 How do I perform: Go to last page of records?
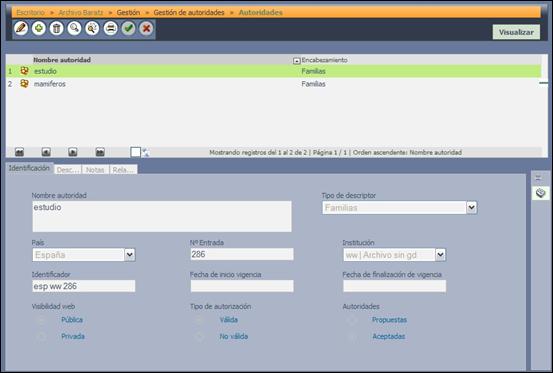[x=100, y=152]
